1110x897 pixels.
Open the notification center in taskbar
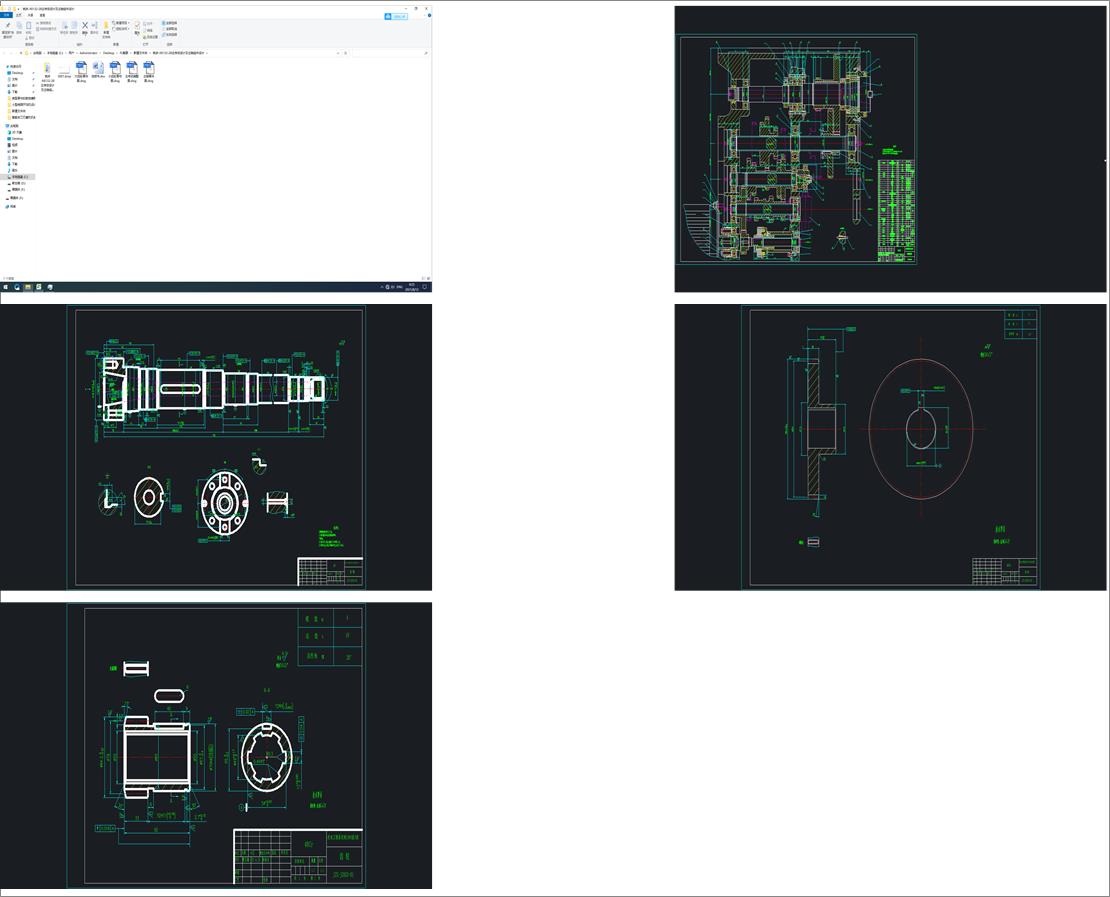point(425,287)
